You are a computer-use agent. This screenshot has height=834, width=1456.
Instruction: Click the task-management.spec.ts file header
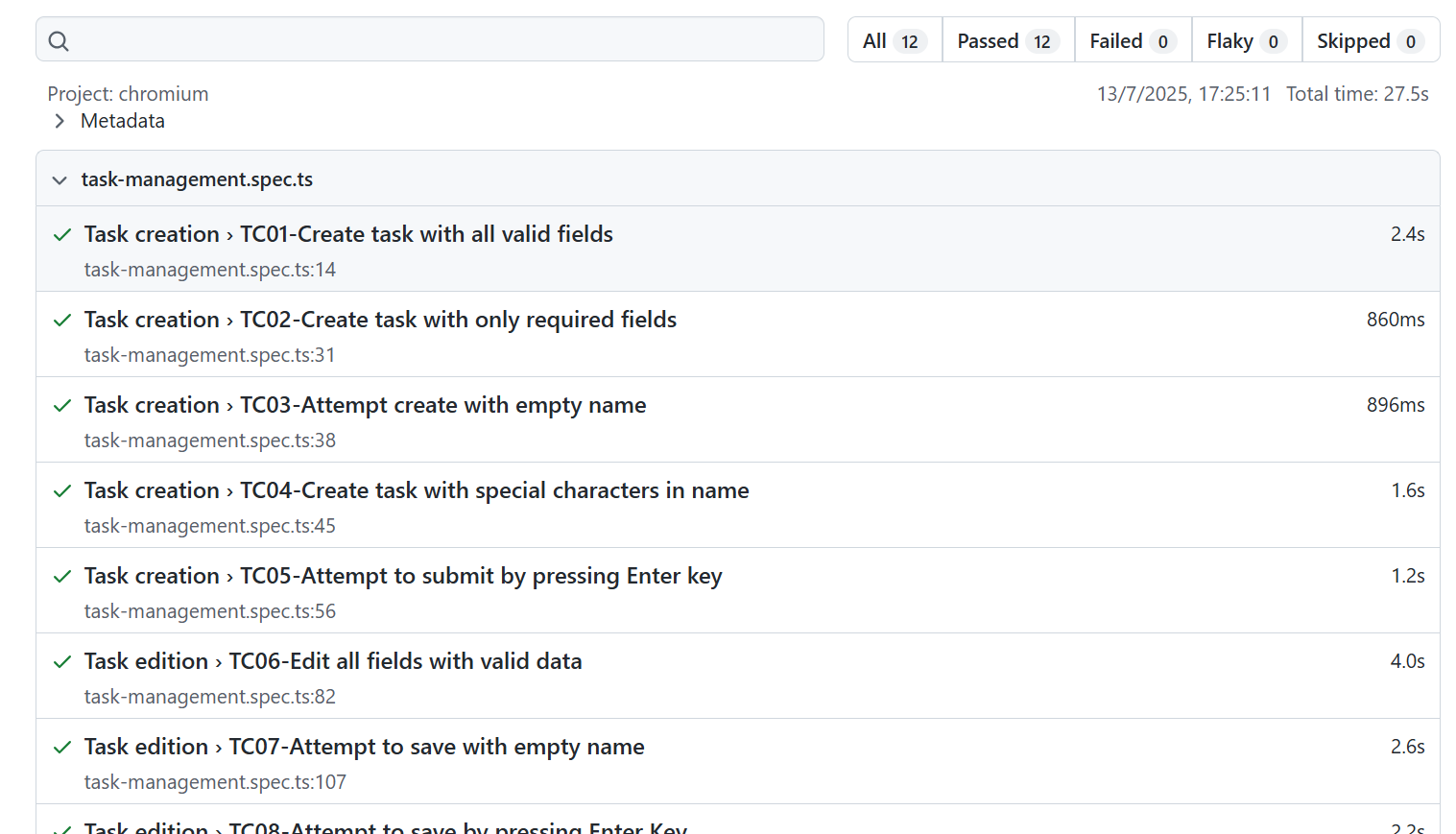point(737,179)
